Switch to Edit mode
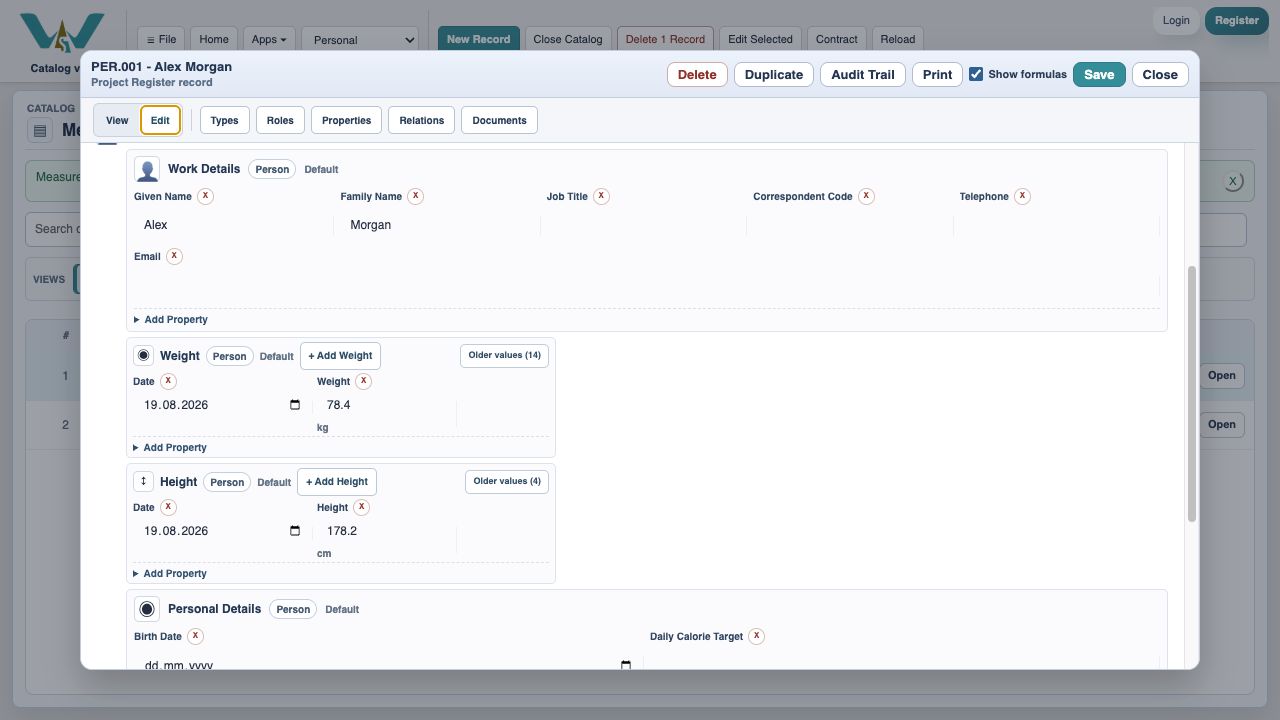1280x720 pixels. click(160, 120)
